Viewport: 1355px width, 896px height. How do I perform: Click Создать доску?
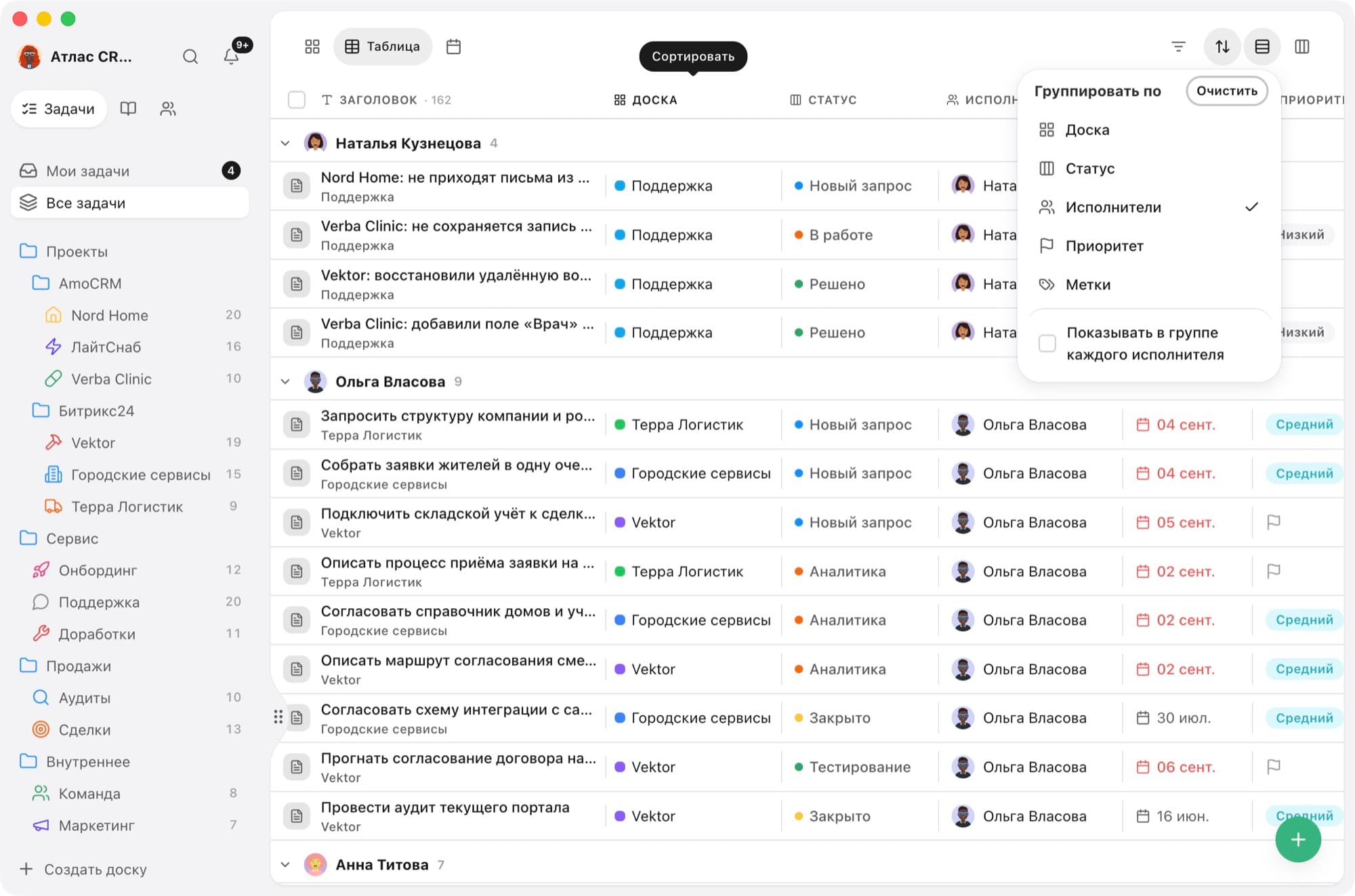pyautogui.click(x=84, y=869)
